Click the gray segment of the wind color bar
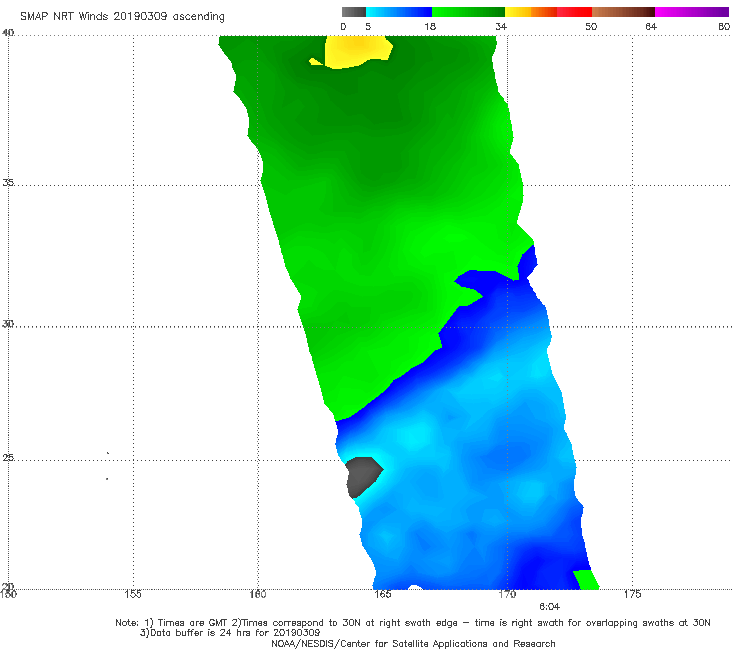Screen dimensions: 740x650 (354, 12)
